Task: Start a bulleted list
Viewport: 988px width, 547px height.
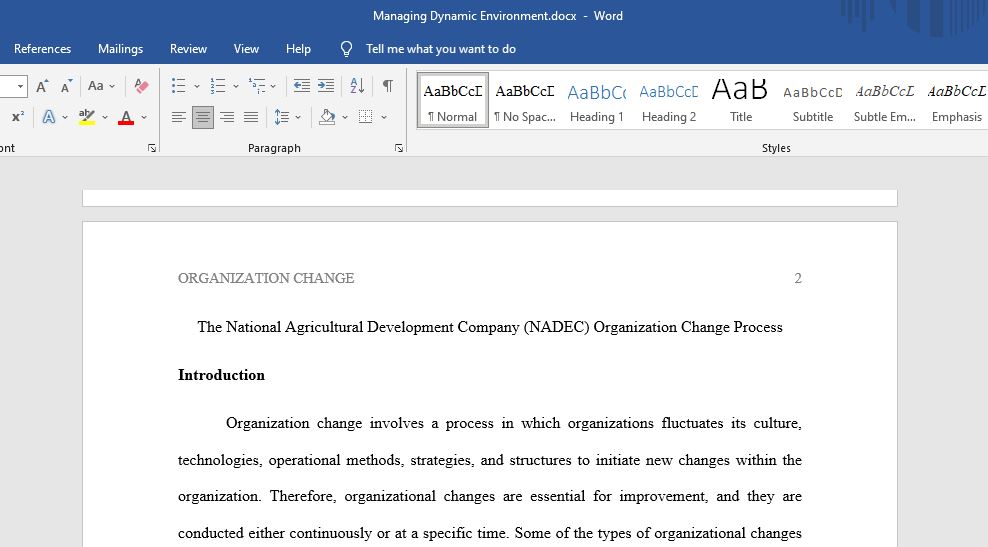Action: coord(179,86)
